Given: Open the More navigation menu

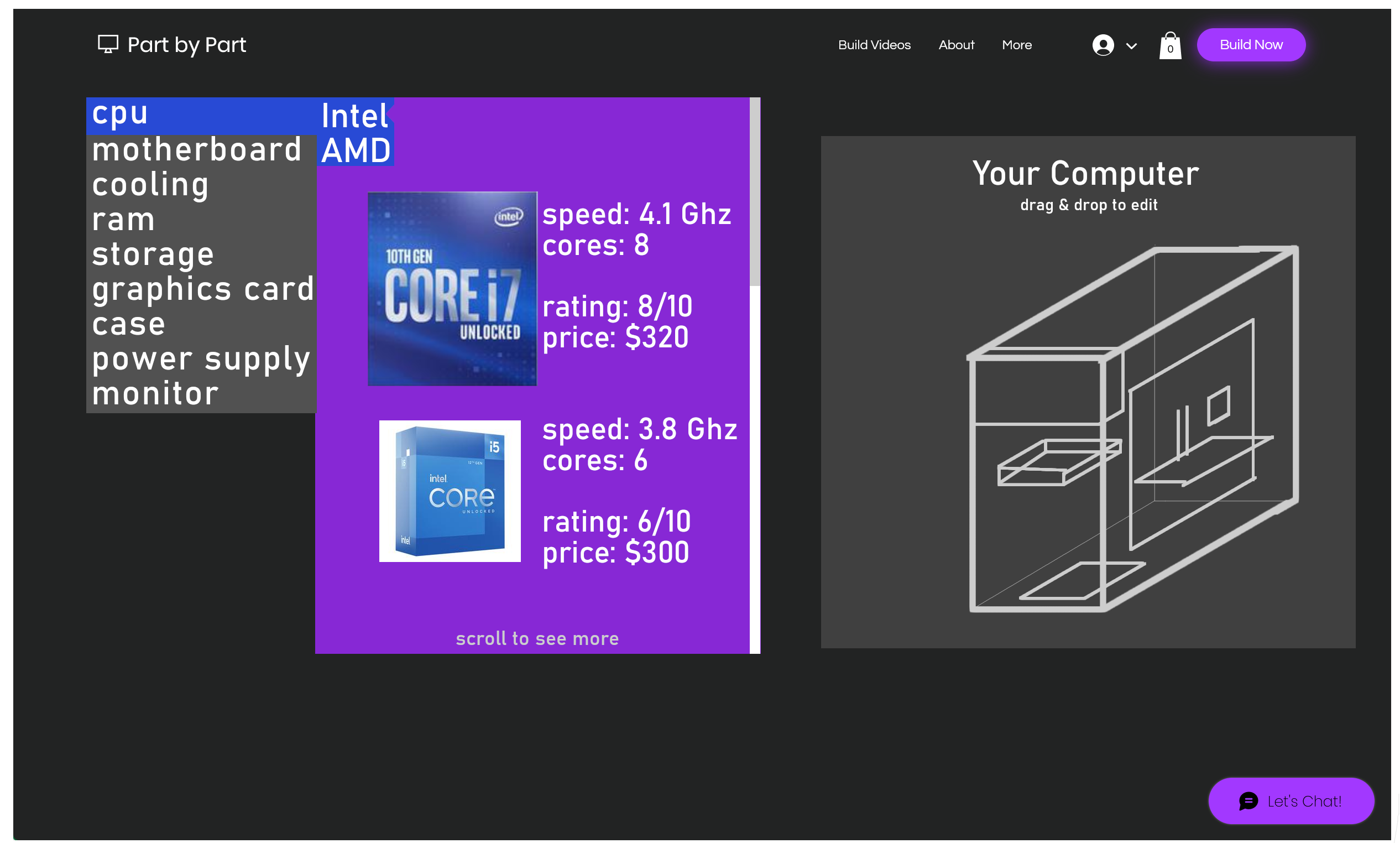Looking at the screenshot, I should pos(1016,45).
